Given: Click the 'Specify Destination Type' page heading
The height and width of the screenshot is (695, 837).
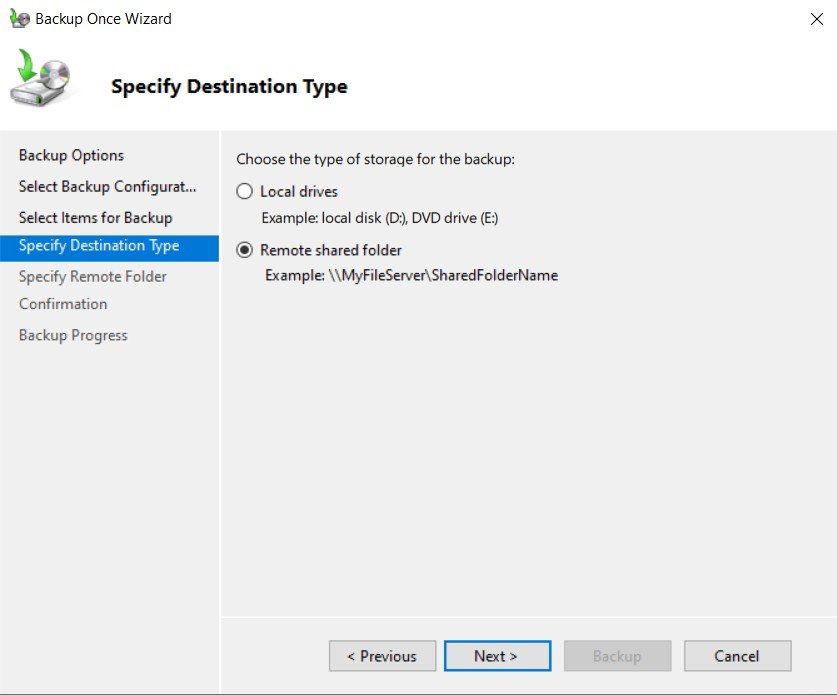Looking at the screenshot, I should (229, 86).
